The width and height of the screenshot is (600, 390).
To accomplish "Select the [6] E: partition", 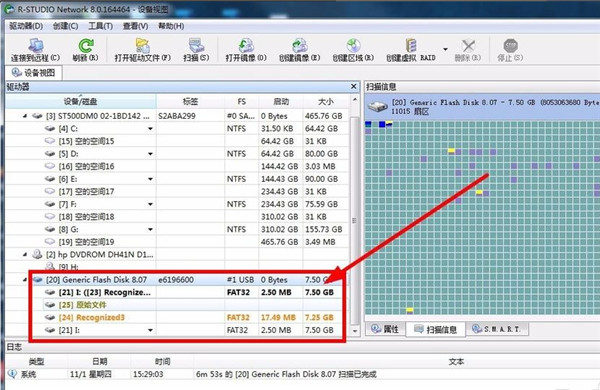I will click(x=68, y=179).
